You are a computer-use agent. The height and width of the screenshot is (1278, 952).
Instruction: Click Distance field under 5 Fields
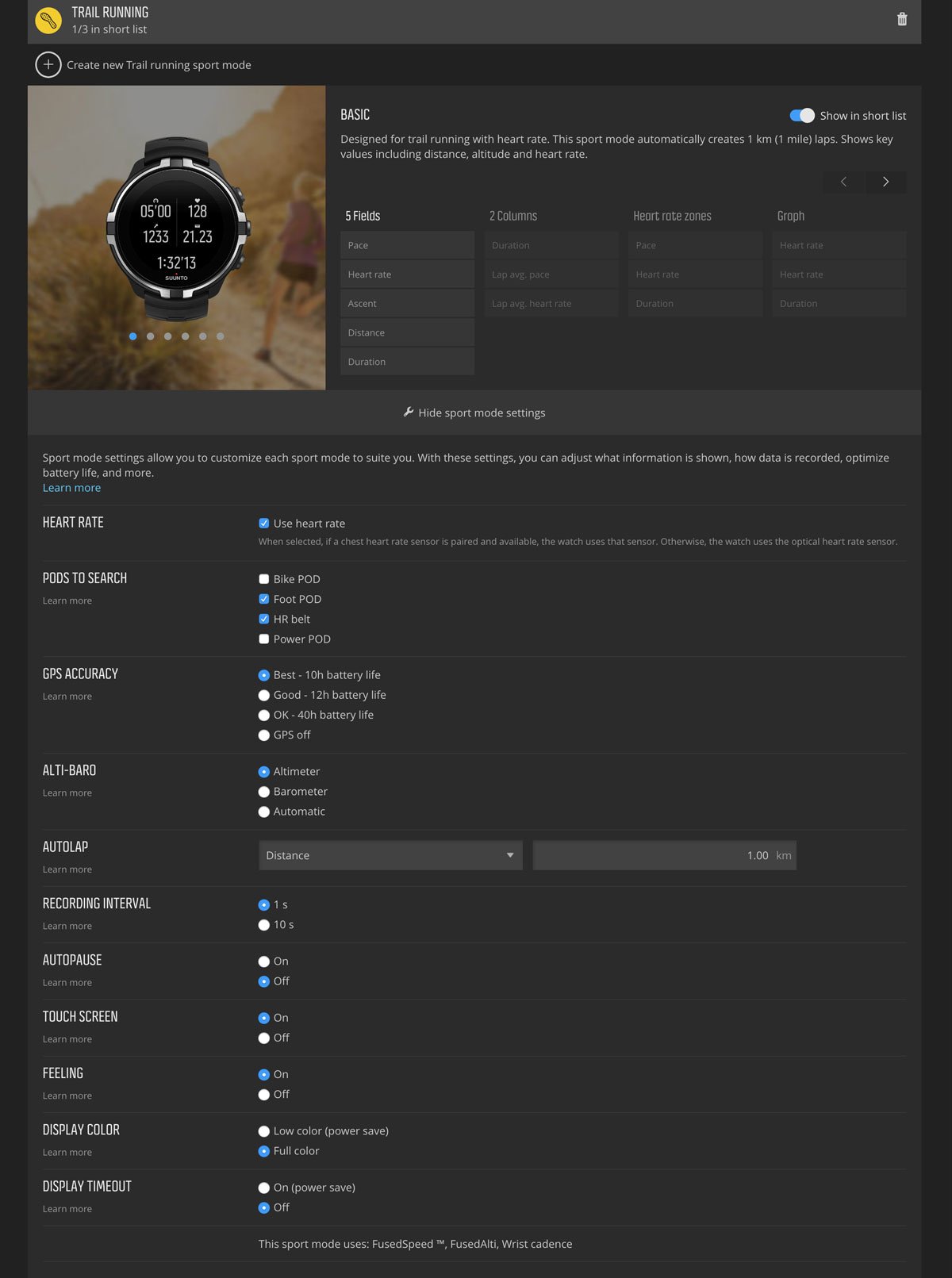click(x=407, y=332)
